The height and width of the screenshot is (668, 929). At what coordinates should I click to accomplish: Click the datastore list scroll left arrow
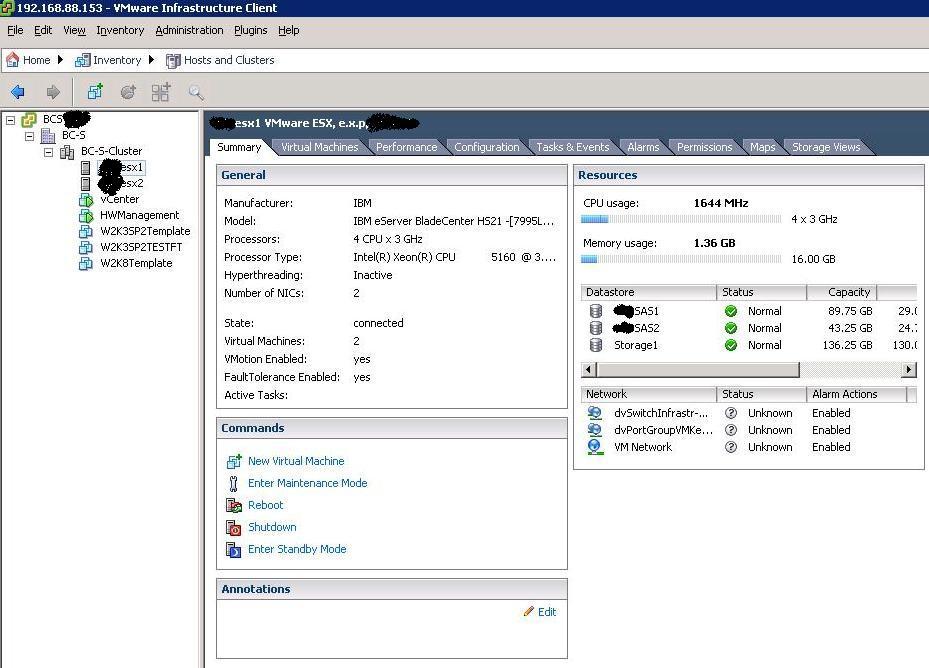[x=588, y=370]
